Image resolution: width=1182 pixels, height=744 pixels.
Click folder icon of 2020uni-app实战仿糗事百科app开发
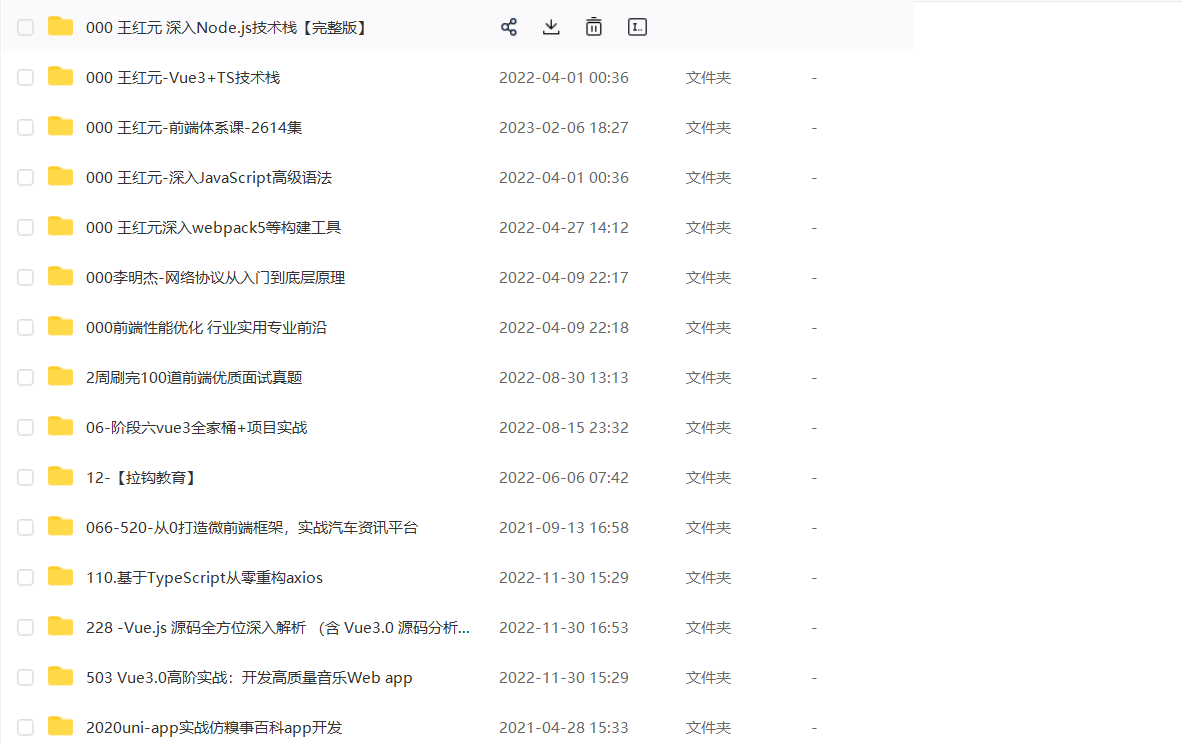[60, 727]
